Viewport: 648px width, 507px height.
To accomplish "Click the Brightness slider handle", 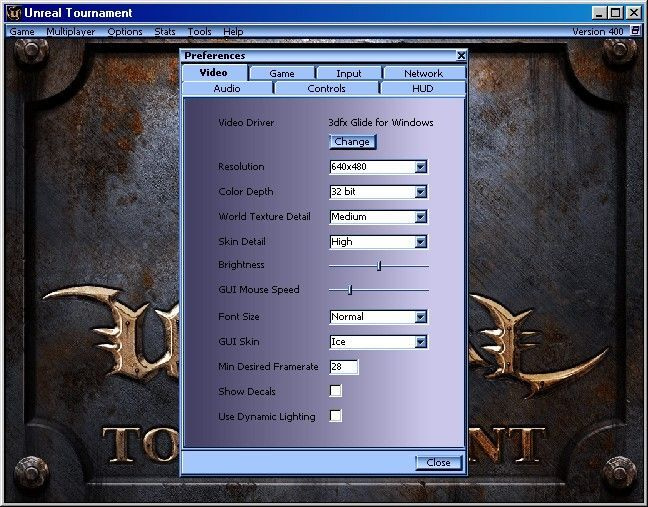I will click(x=379, y=266).
